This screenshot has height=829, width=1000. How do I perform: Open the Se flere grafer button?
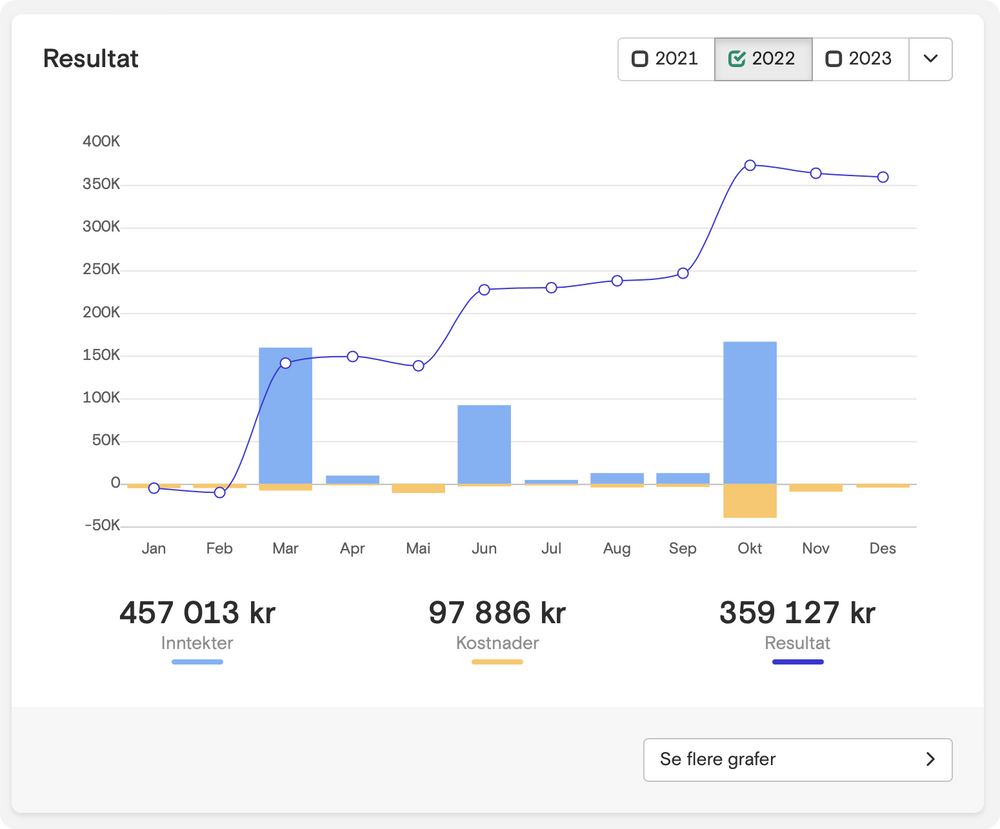pos(797,760)
